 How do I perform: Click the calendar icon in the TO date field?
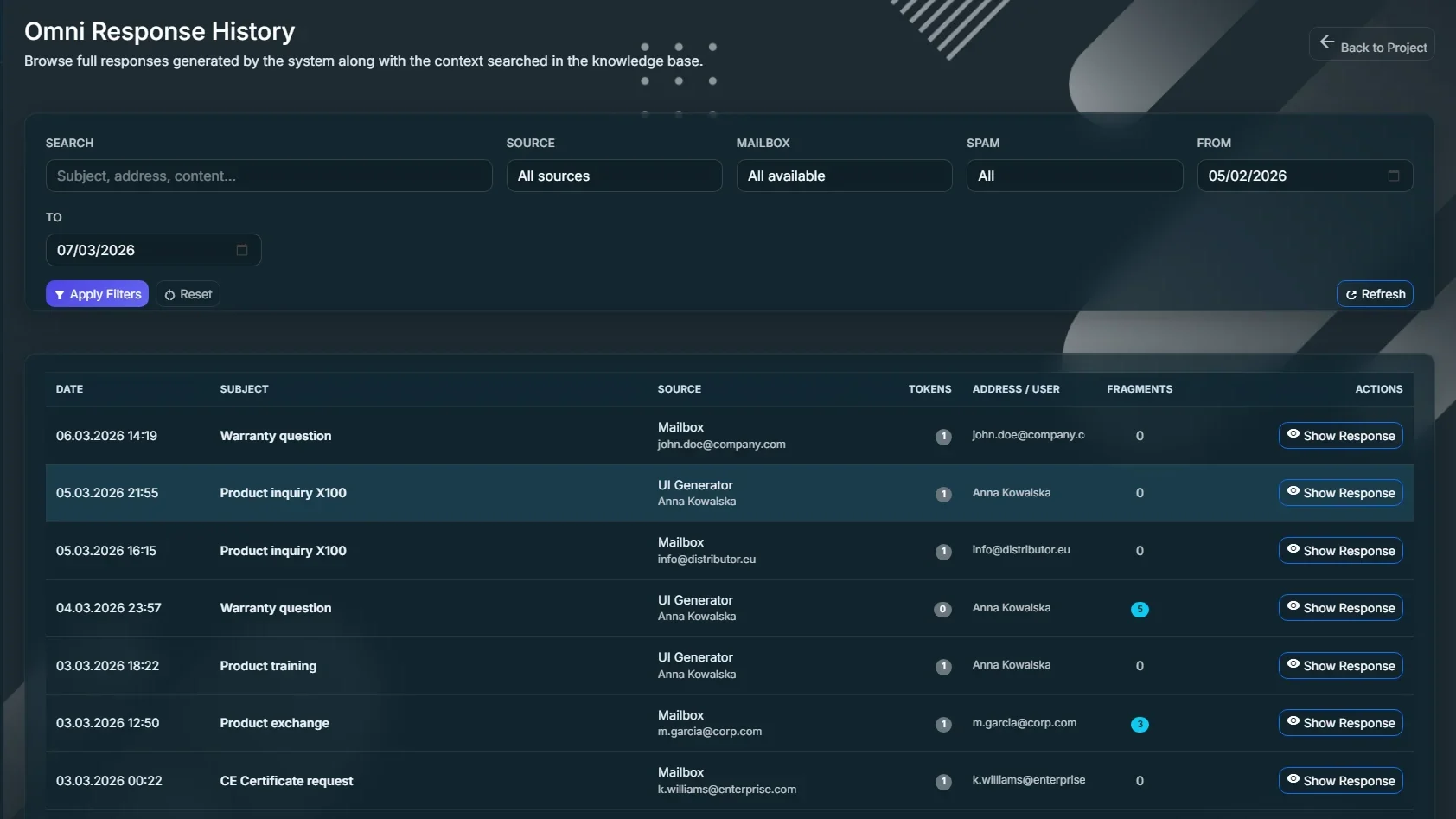pos(242,250)
